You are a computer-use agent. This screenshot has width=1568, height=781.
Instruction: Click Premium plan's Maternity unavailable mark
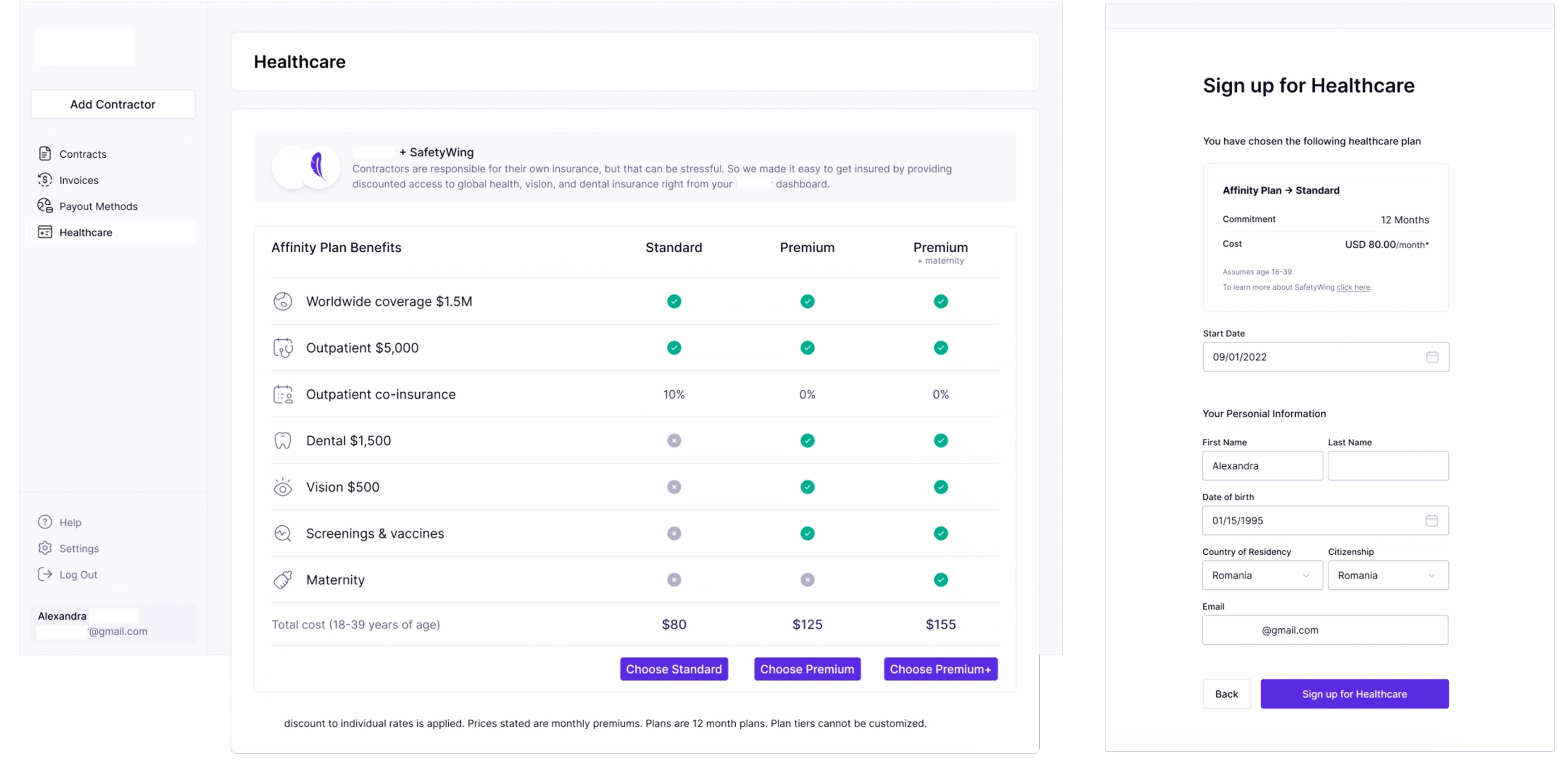coord(807,579)
